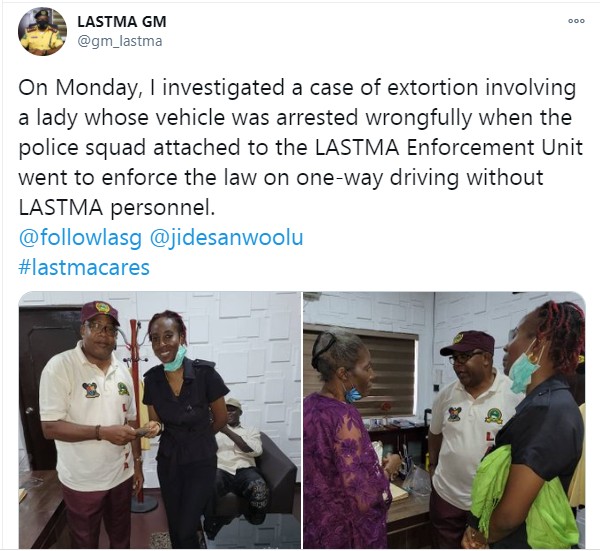600x551 pixels.
Task: Click the green face mask in left photo
Action: click(x=176, y=360)
